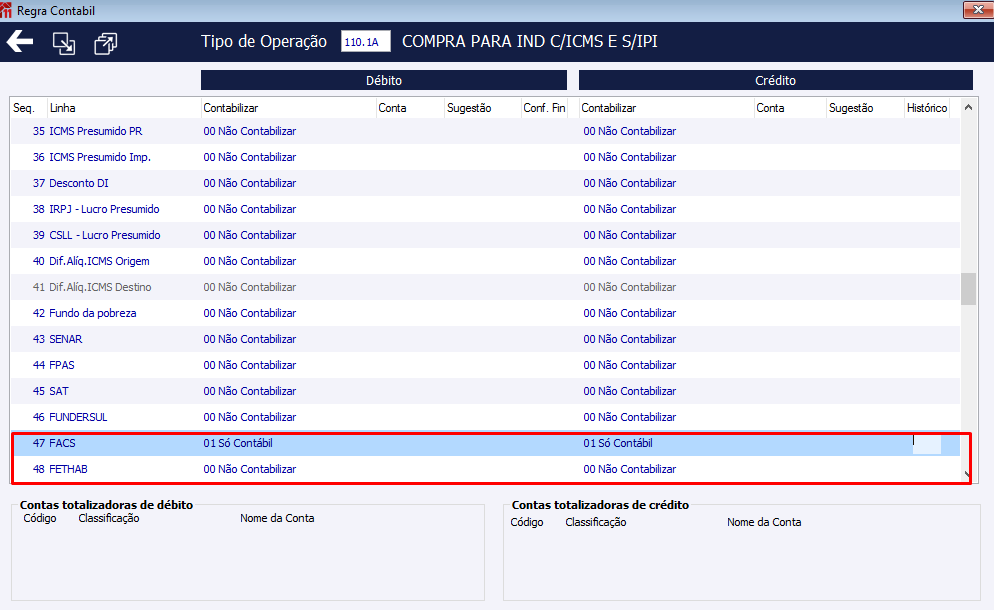This screenshot has width=994, height=610.
Task: Select row 46 FUNDERSUL
Action: pos(485,417)
